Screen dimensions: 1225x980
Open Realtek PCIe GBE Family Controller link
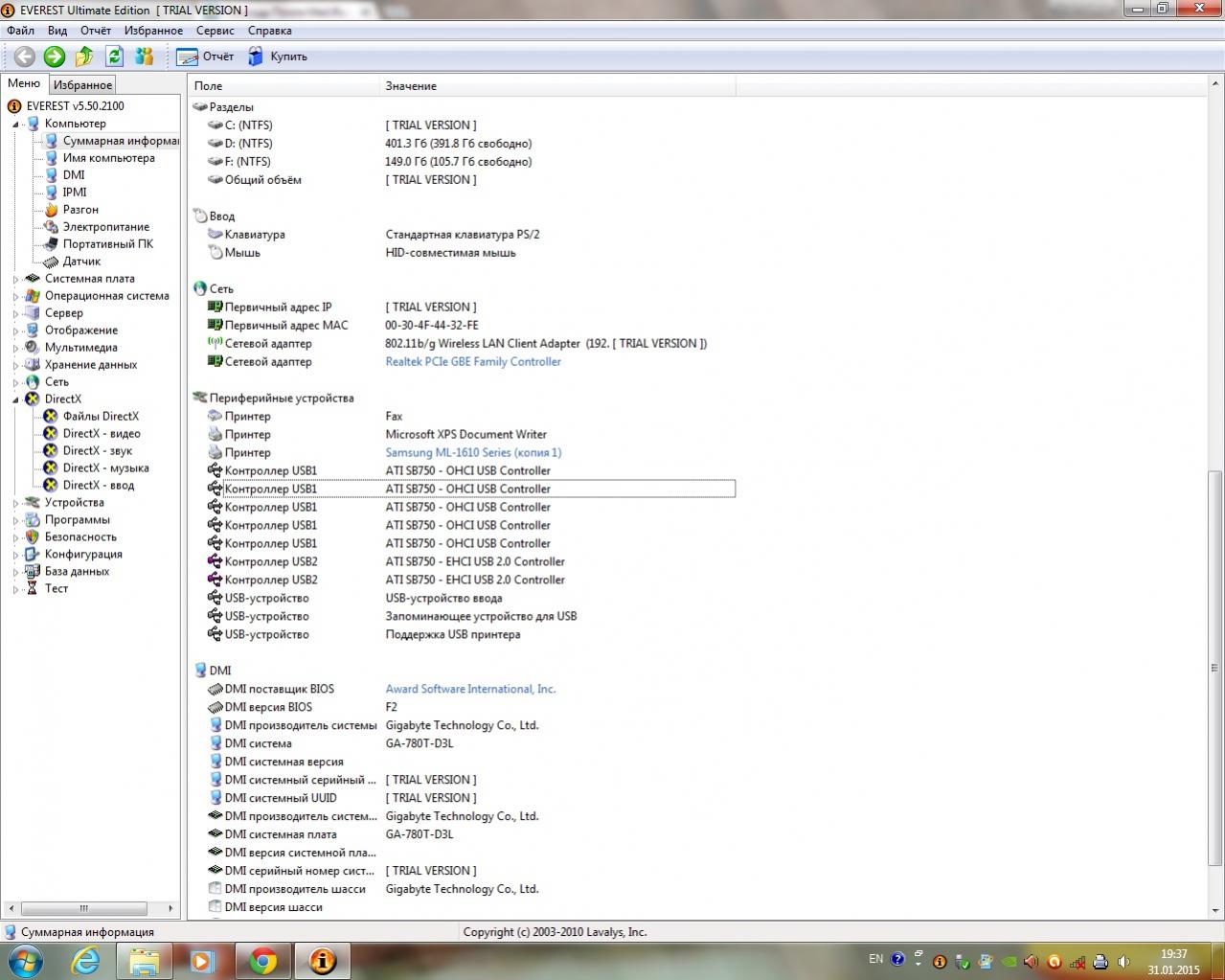[473, 362]
